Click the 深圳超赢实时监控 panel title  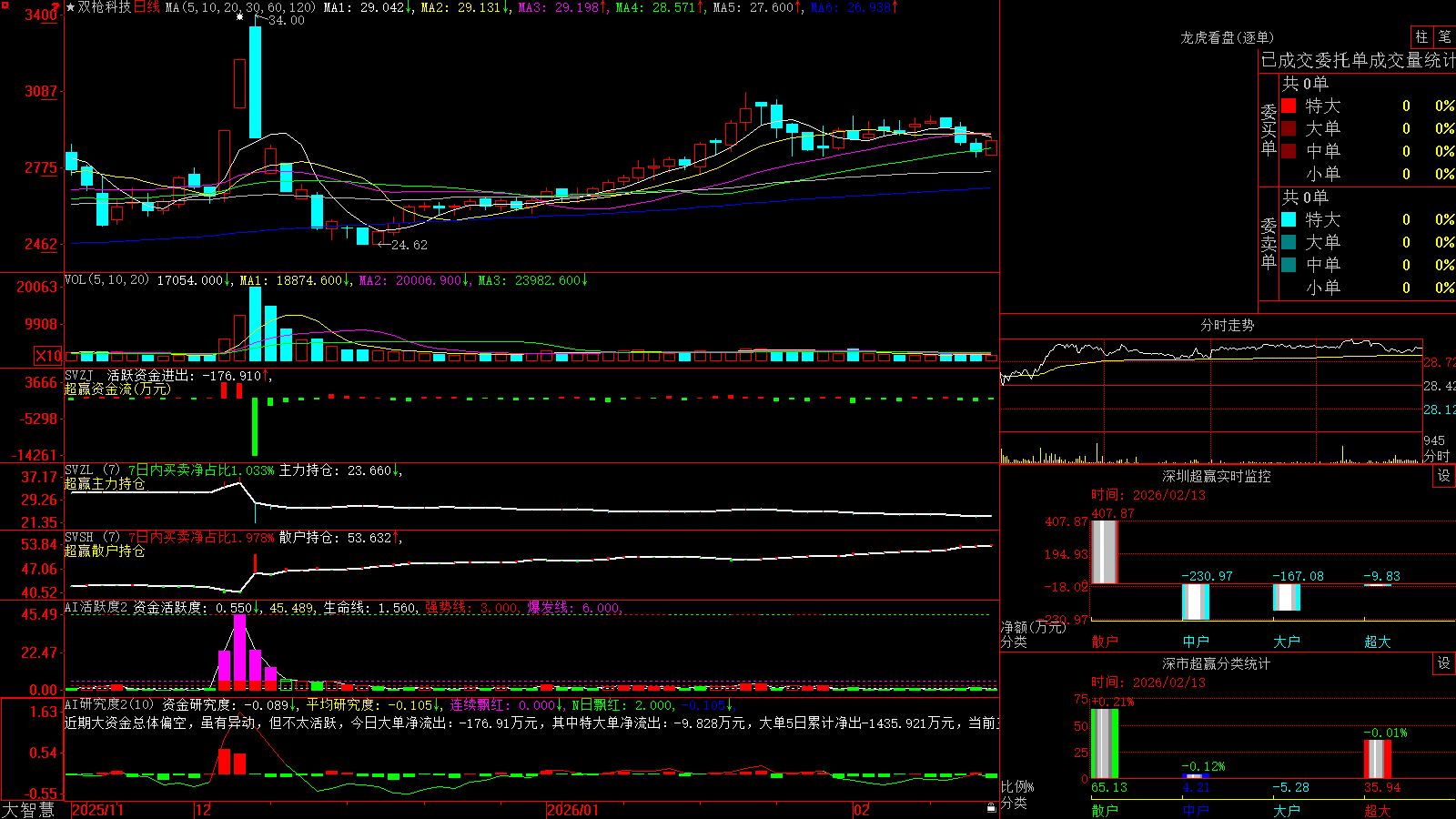(1217, 476)
